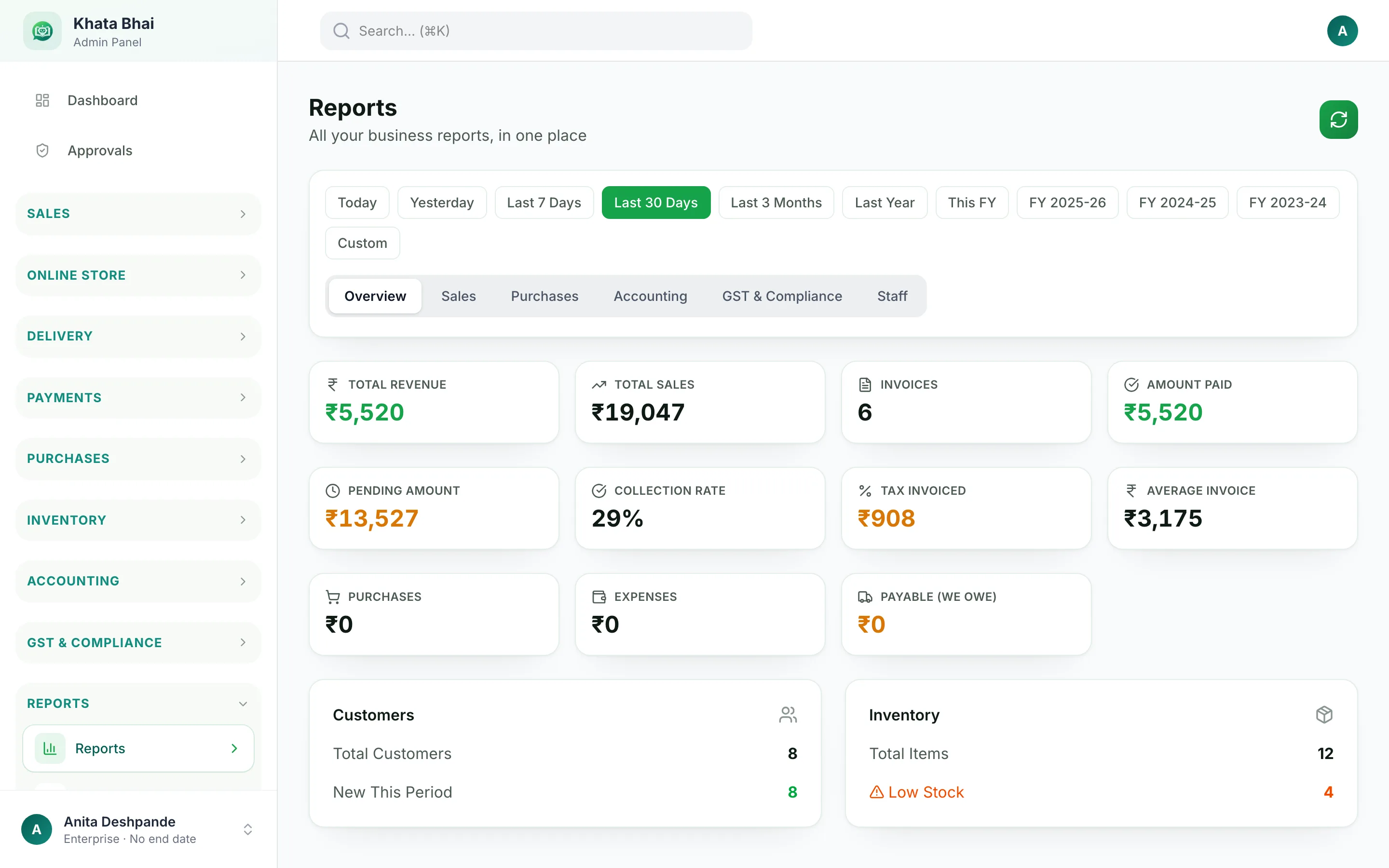Select the FY 2023-24 range
The width and height of the screenshot is (1389, 868).
click(1287, 203)
